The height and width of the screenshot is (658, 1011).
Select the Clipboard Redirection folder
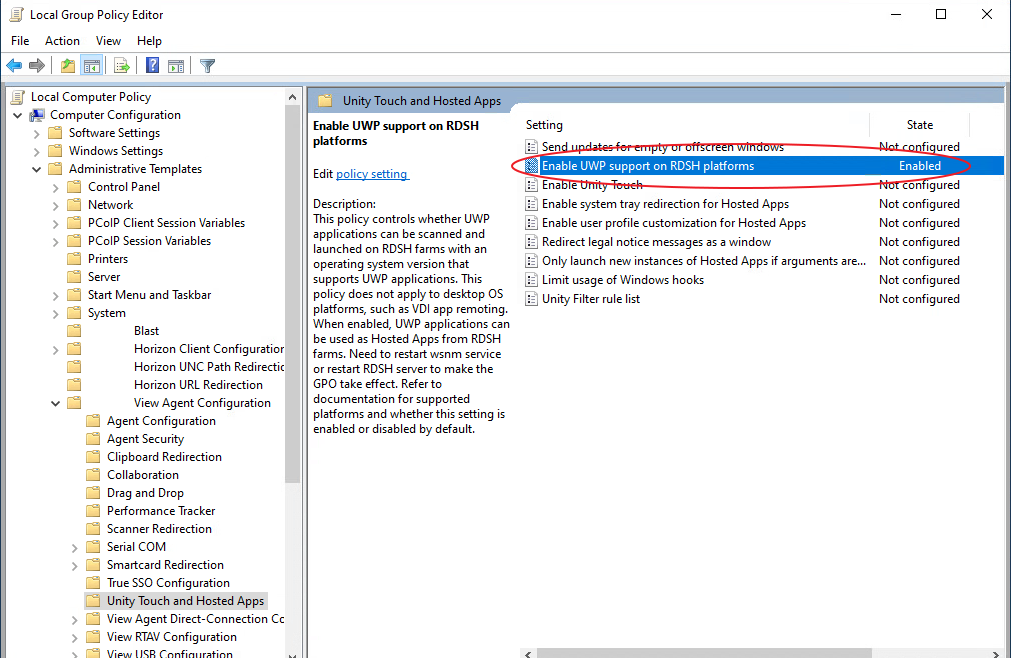[164, 457]
